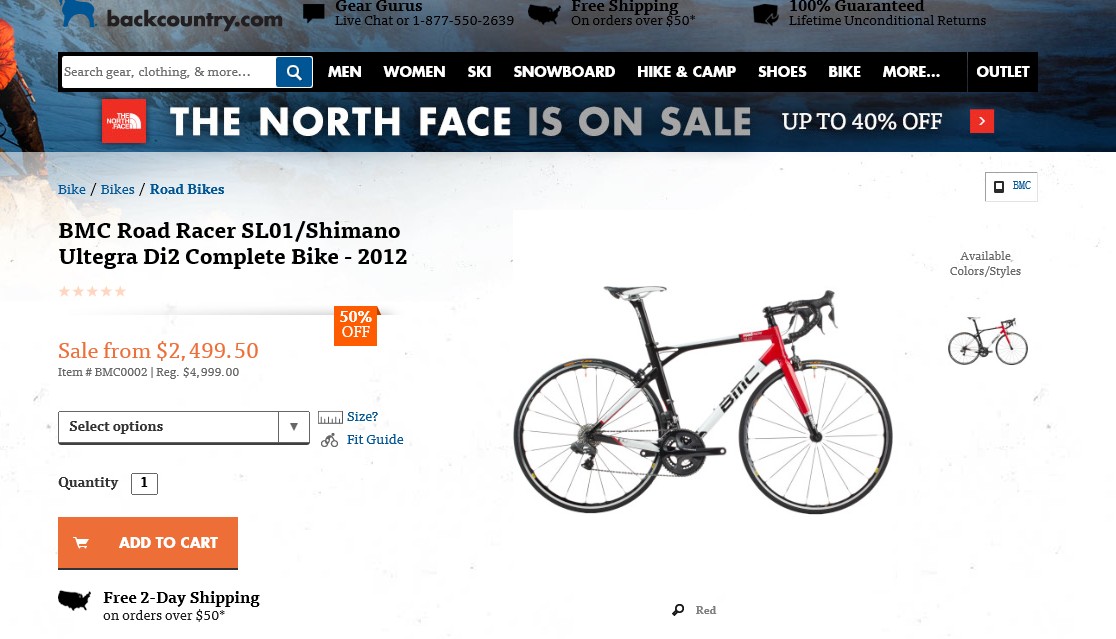Click the Free Shipping USA map icon

[x=544, y=14]
